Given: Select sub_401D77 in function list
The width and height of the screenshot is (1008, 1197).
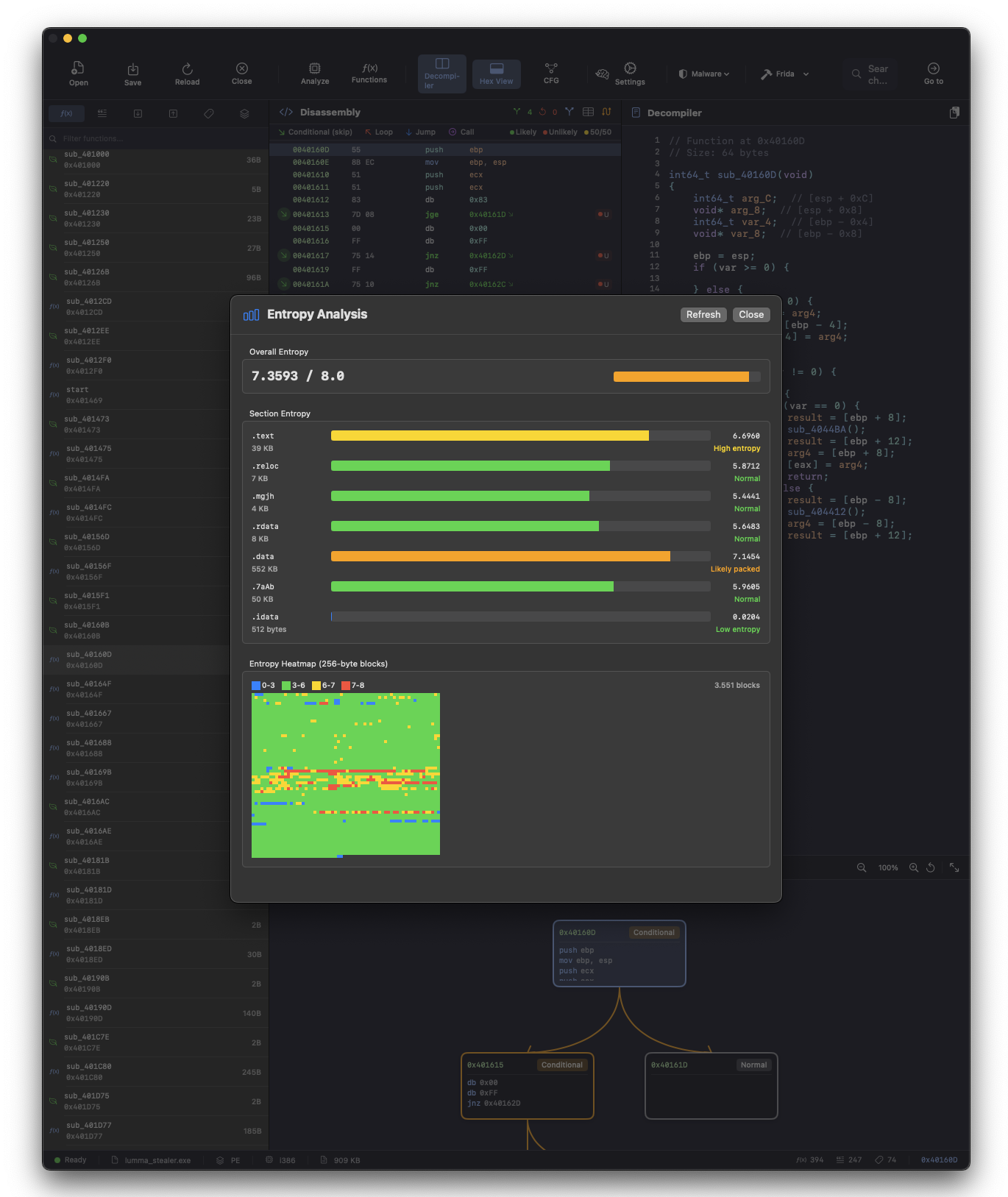Looking at the screenshot, I should pos(155,1131).
